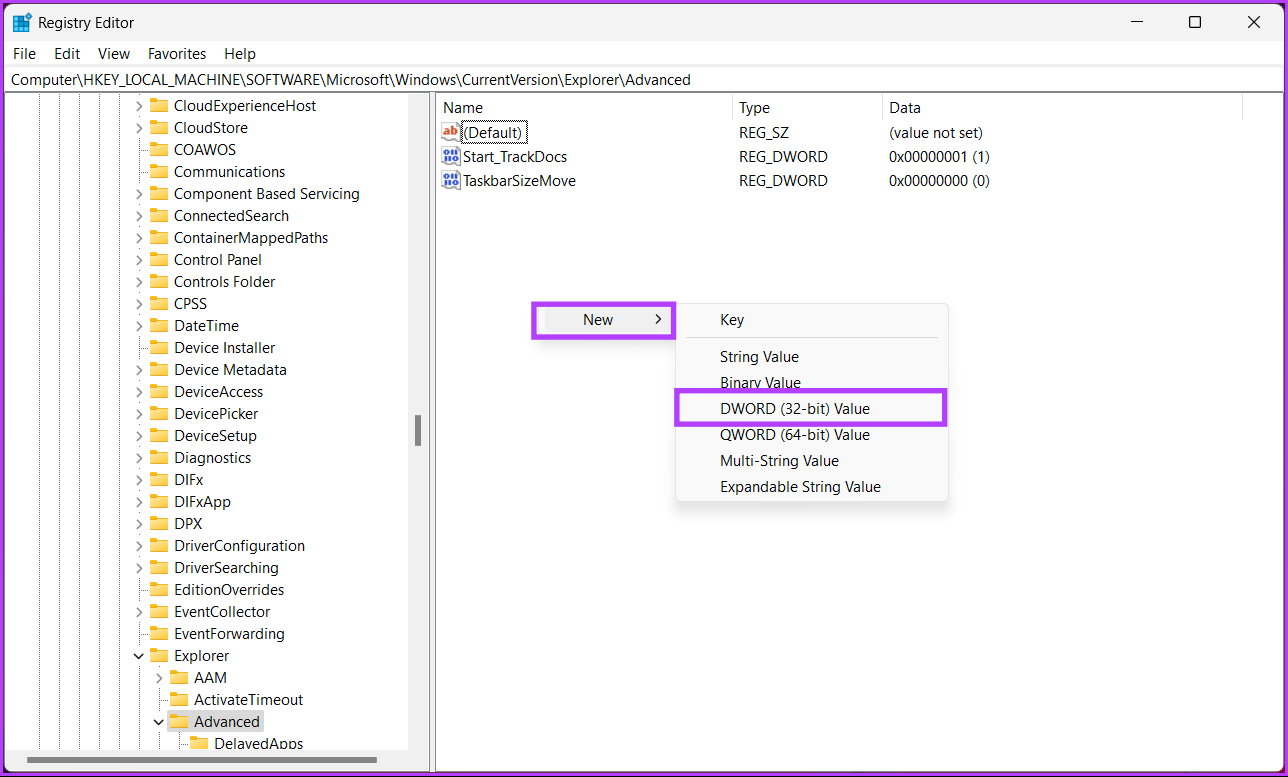
Task: Click the CloudStore folder icon
Action: pos(158,128)
